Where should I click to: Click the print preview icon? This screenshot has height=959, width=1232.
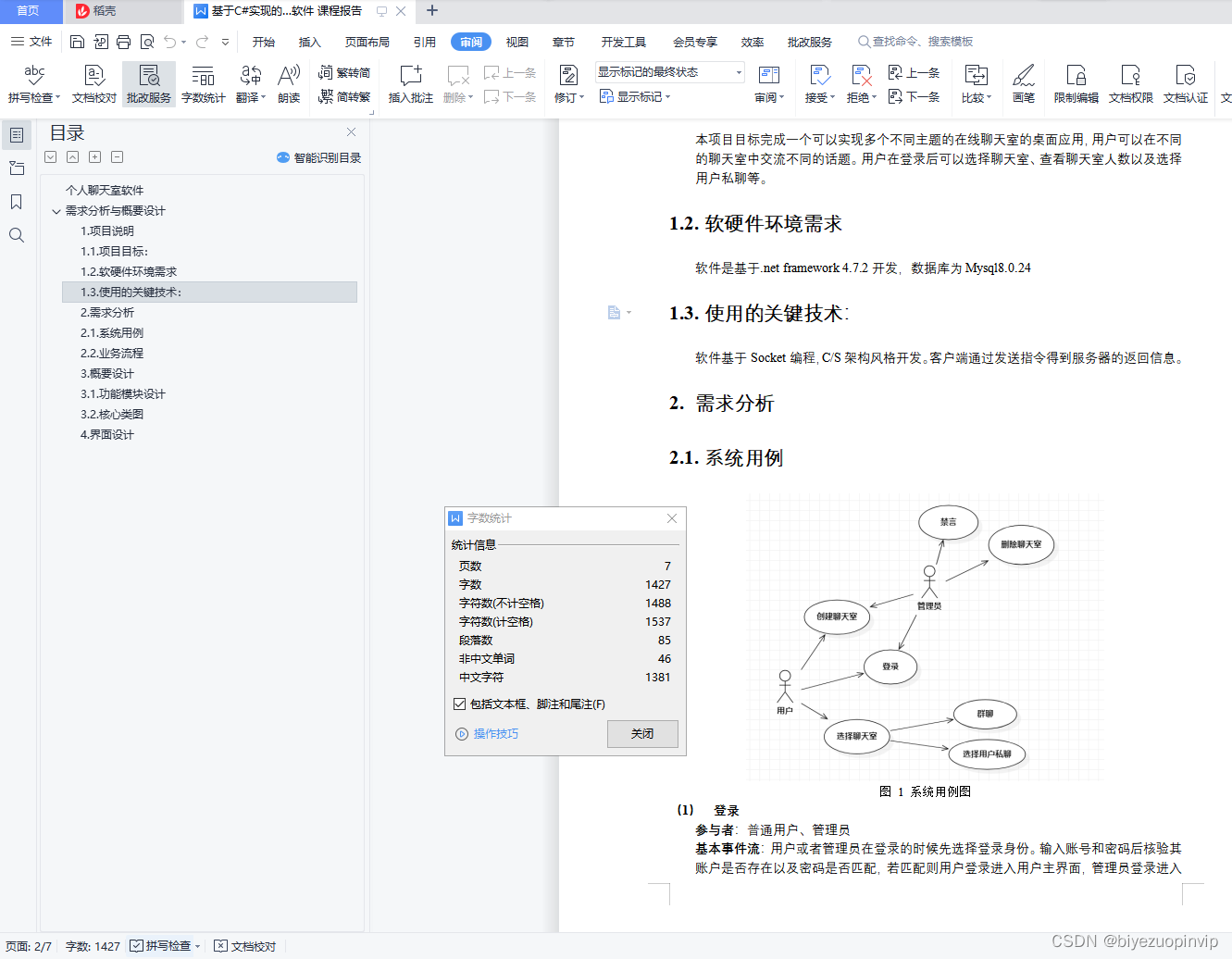pyautogui.click(x=147, y=42)
